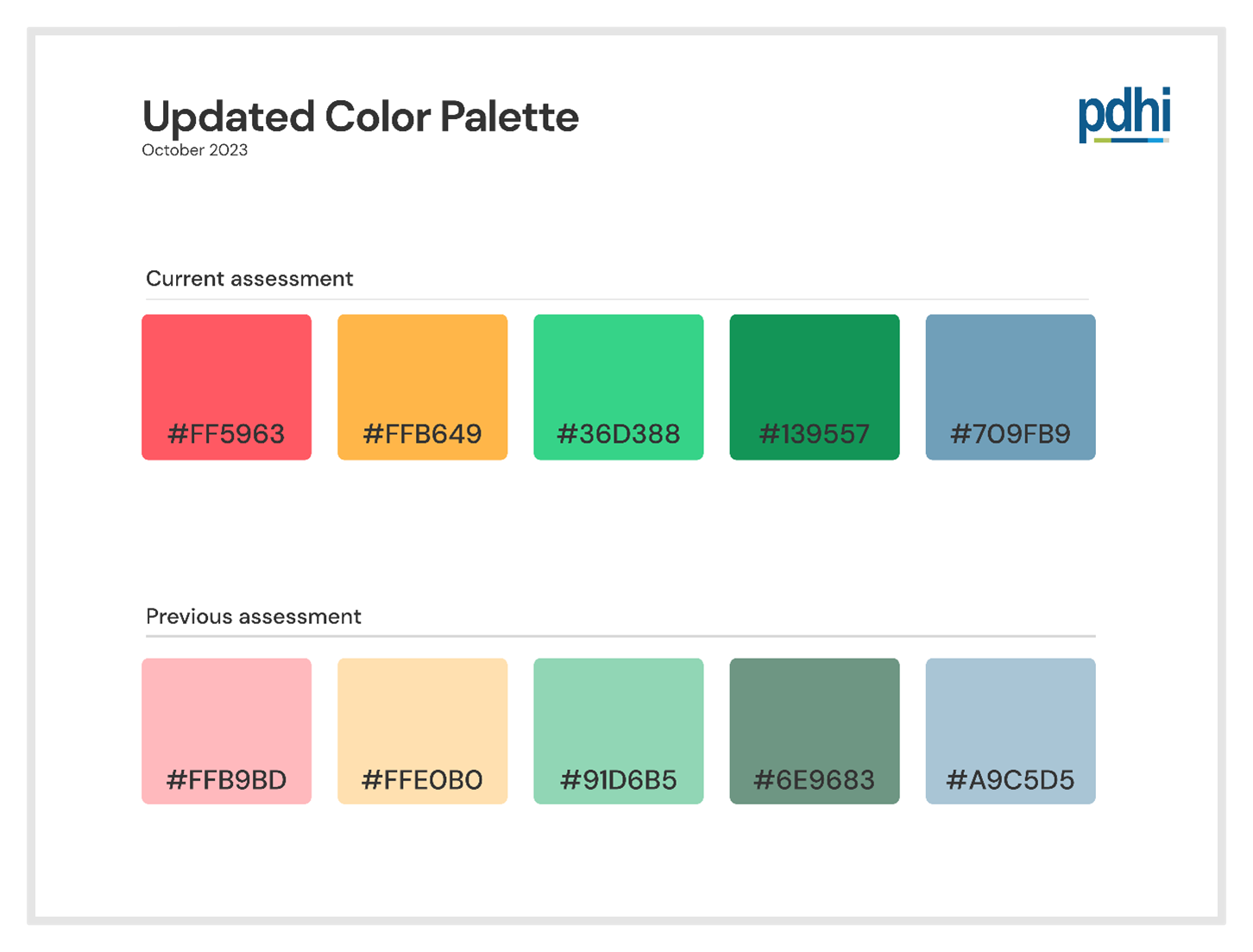Pick the bright green #36D388 swatch
This screenshot has height=952, width=1253.
618,387
